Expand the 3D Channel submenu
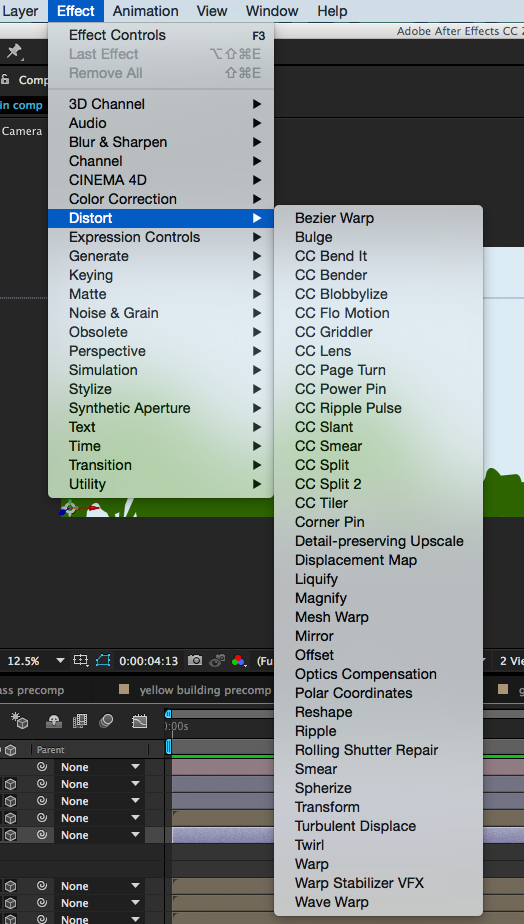This screenshot has height=924, width=524. click(x=161, y=104)
